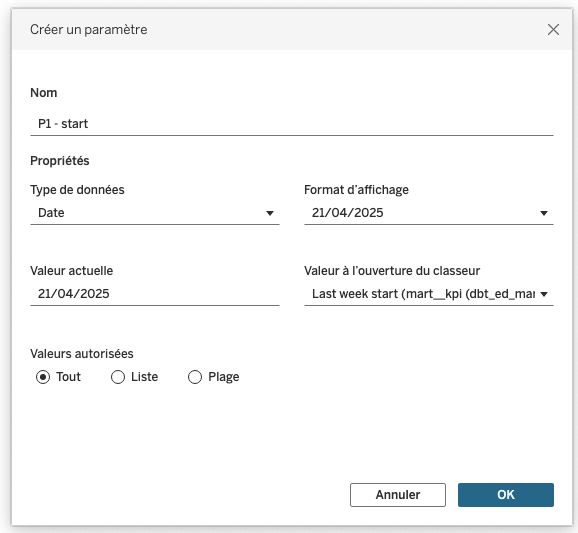Click the Nom field containing P1 - start
This screenshot has height=533, width=578.
pos(292,124)
